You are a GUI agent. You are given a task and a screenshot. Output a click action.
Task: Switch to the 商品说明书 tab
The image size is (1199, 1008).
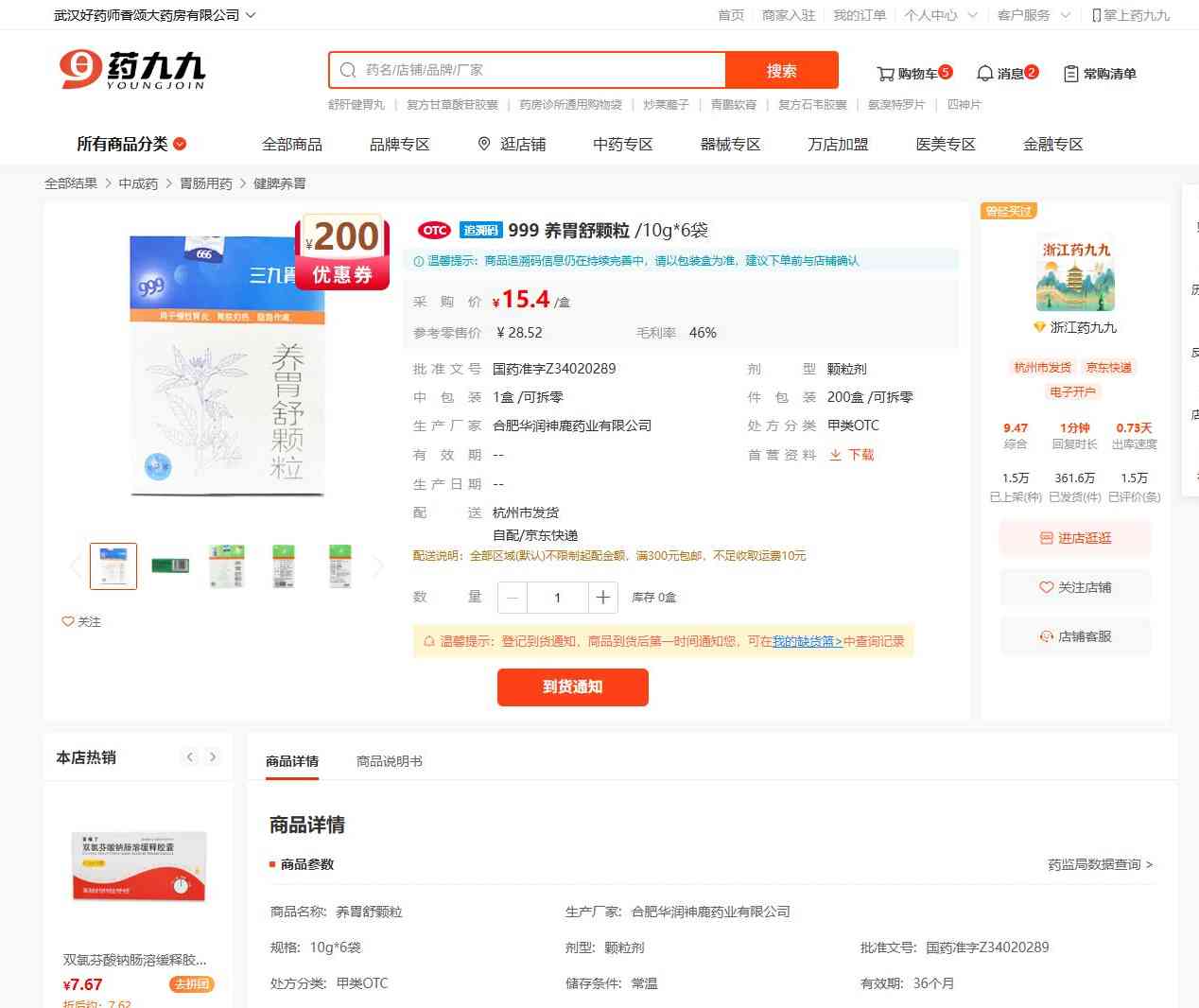point(389,761)
